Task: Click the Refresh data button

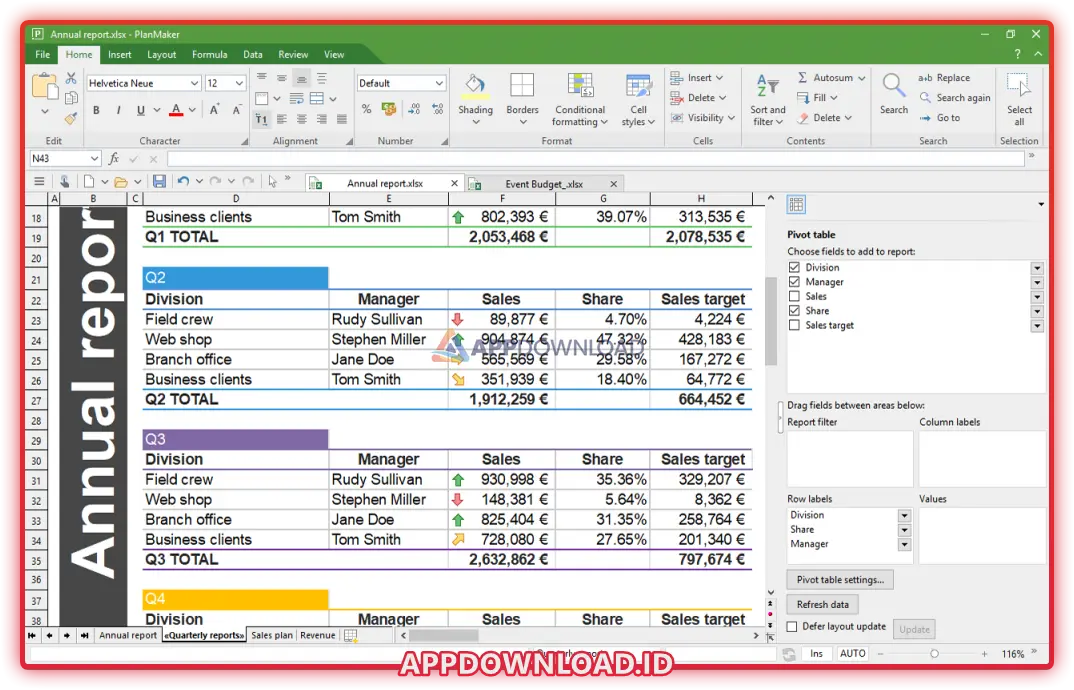Action: pos(823,604)
